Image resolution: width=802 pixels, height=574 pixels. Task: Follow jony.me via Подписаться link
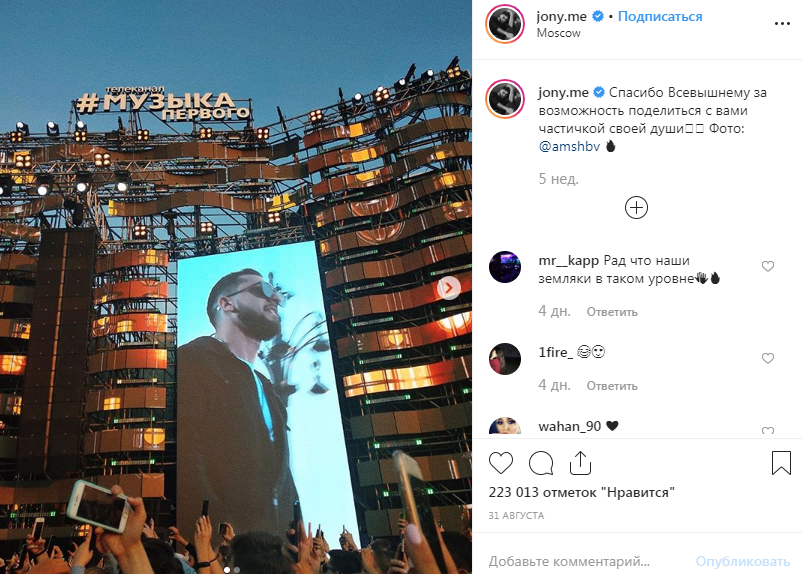660,16
